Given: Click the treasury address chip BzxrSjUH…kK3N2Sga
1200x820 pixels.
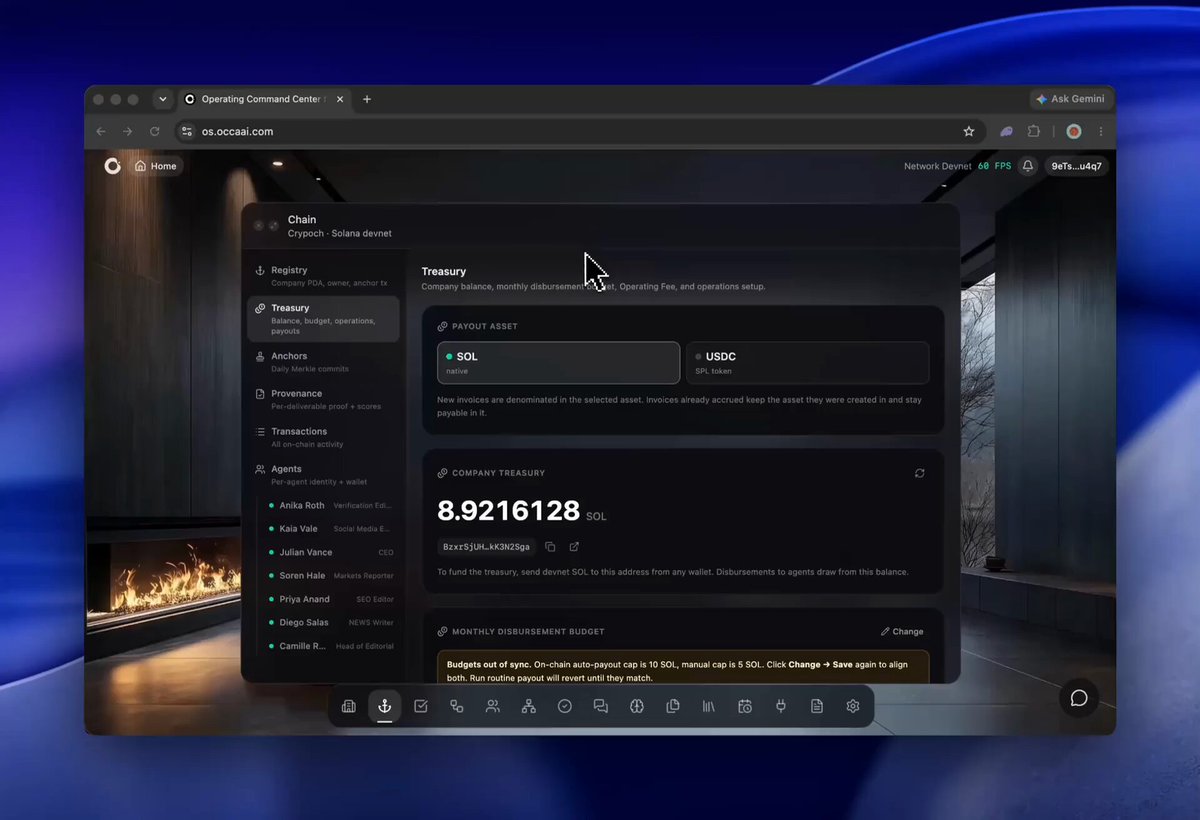Looking at the screenshot, I should 486,547.
